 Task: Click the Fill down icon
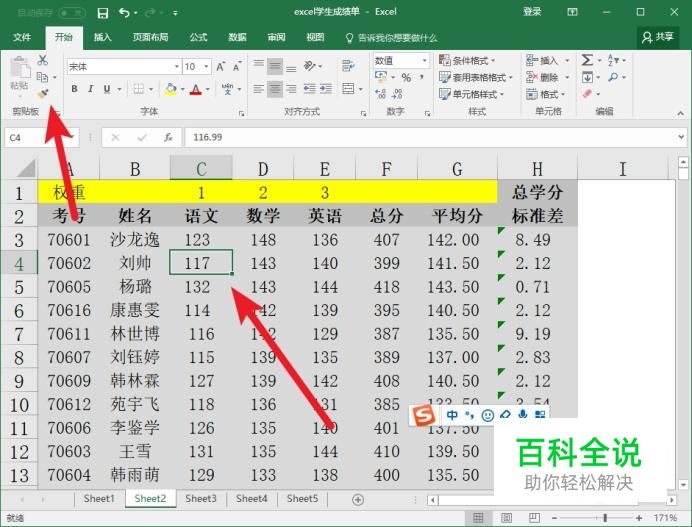(x=587, y=78)
